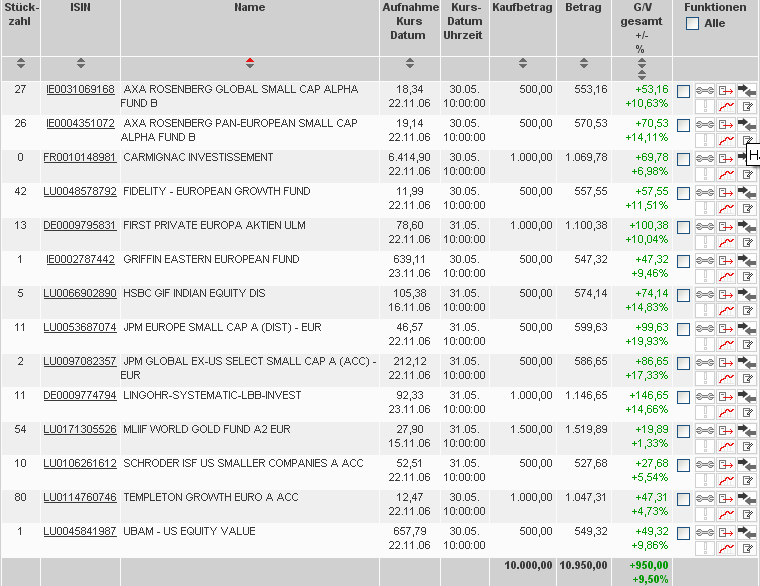Sort table by ISIN column arrows
The height and width of the screenshot is (586, 760).
click(80, 63)
